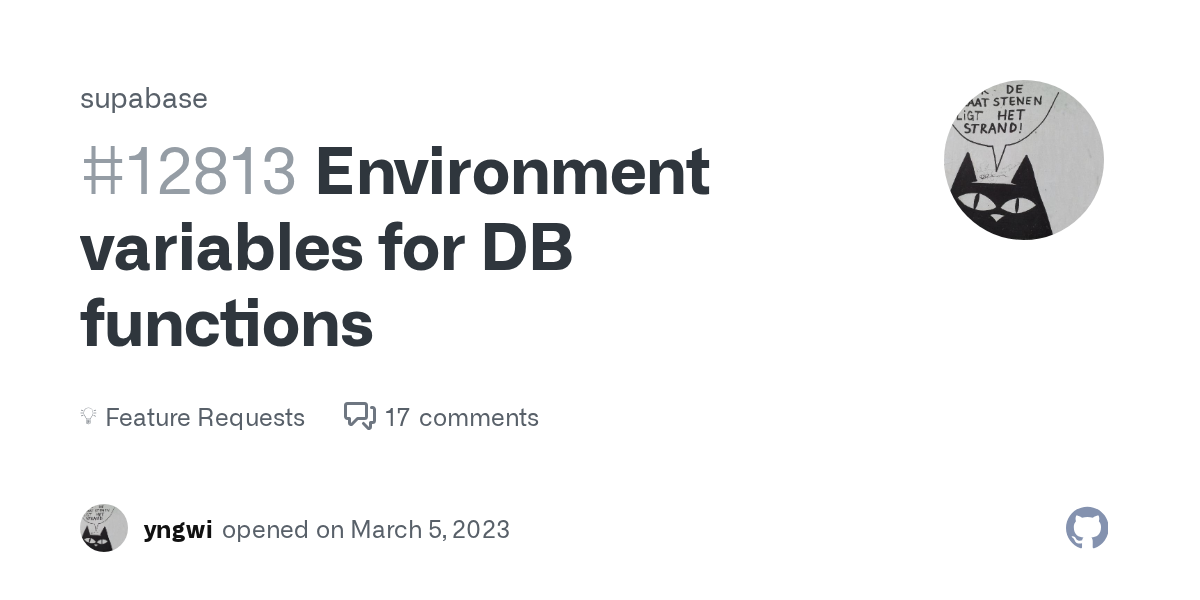Click the GitHub Octocat logo
Image resolution: width=1200 pixels, height=600 pixels.
click(x=1087, y=528)
